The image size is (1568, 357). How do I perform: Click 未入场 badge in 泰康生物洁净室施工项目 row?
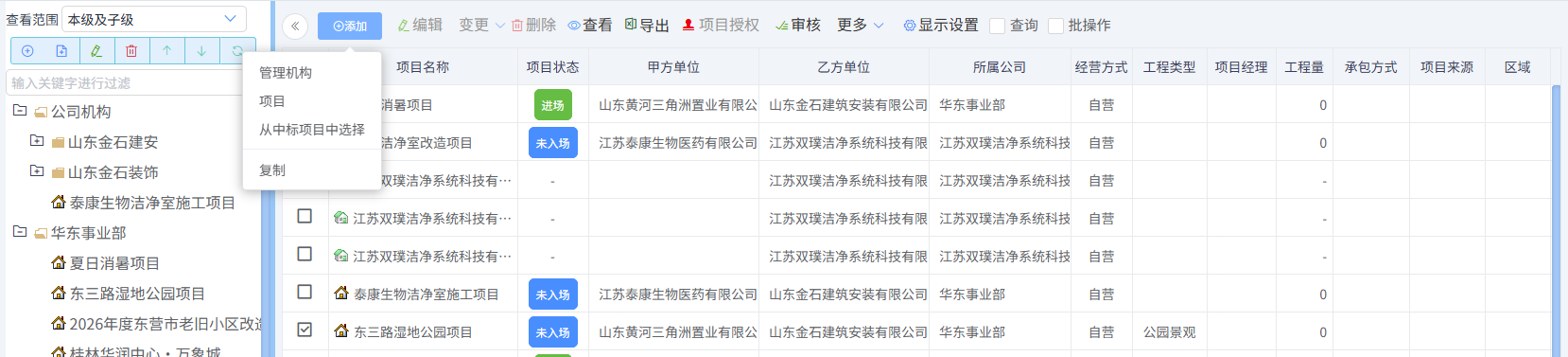click(x=552, y=295)
